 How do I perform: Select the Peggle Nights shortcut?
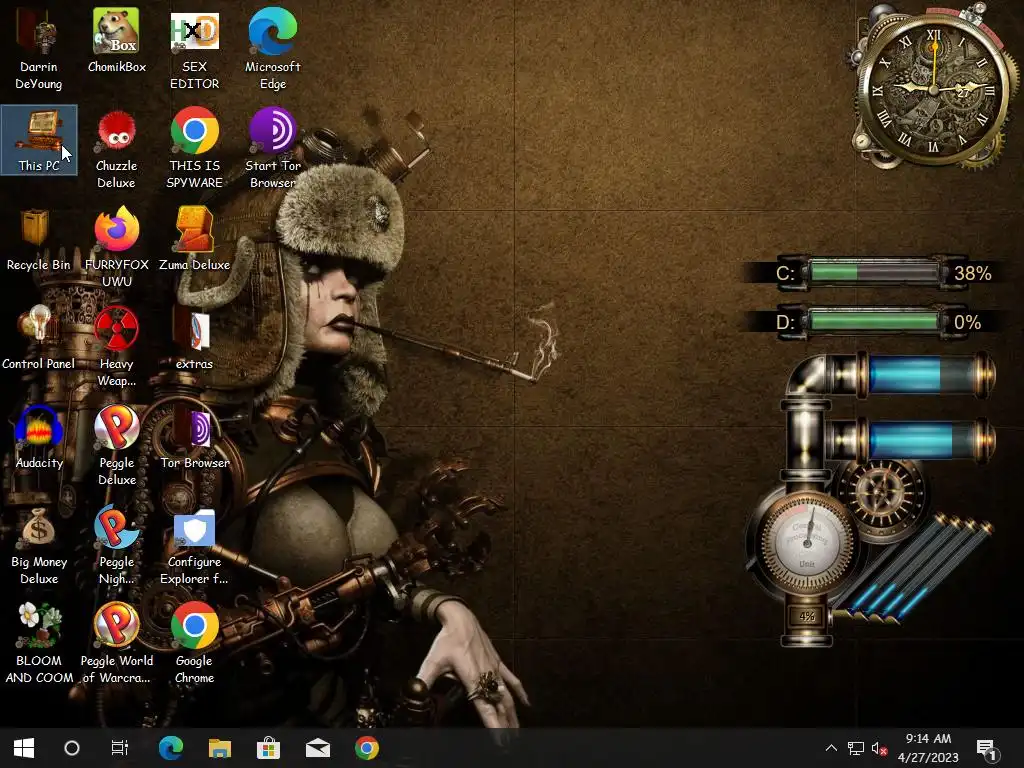(x=116, y=545)
